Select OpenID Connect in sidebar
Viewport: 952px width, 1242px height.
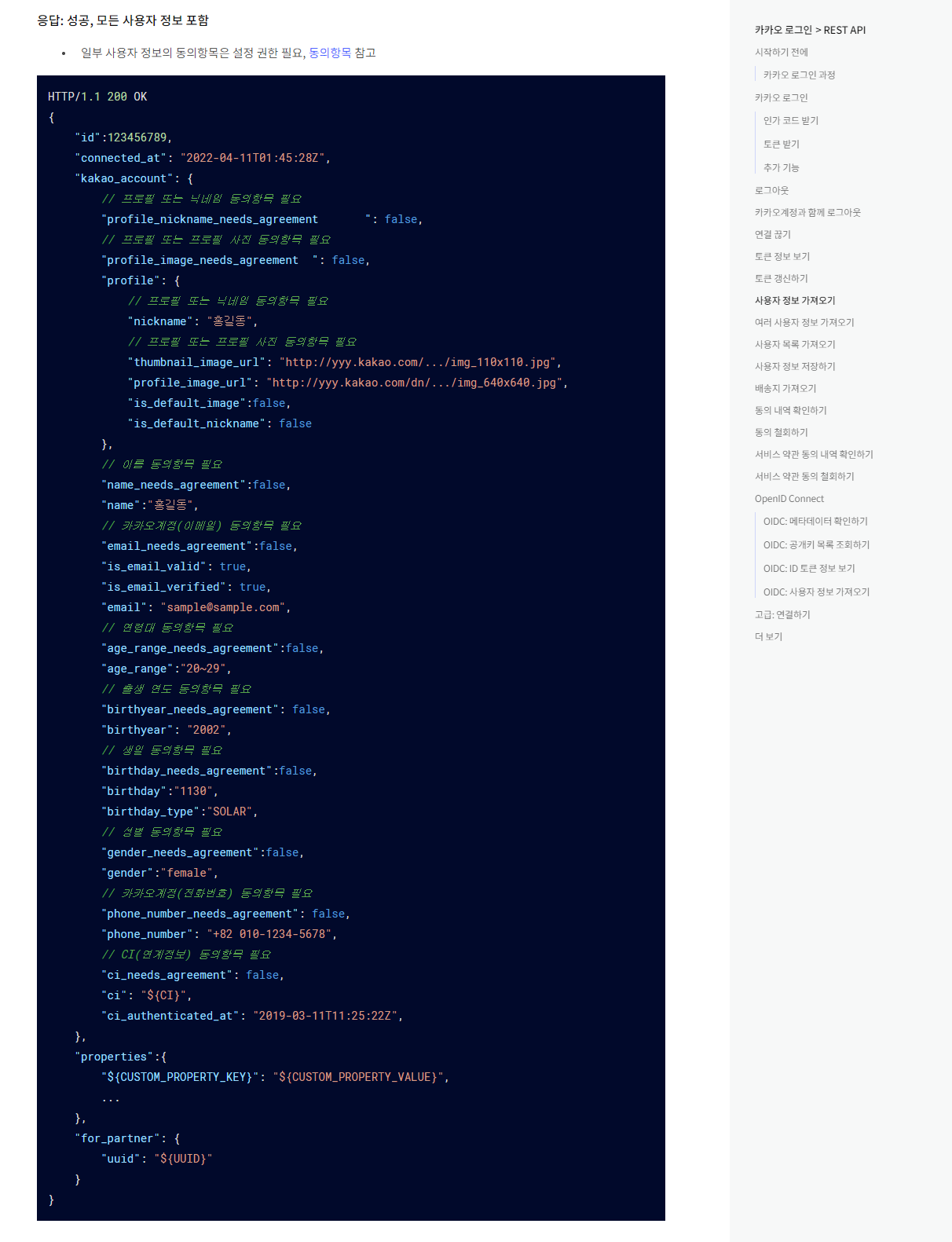(x=789, y=499)
